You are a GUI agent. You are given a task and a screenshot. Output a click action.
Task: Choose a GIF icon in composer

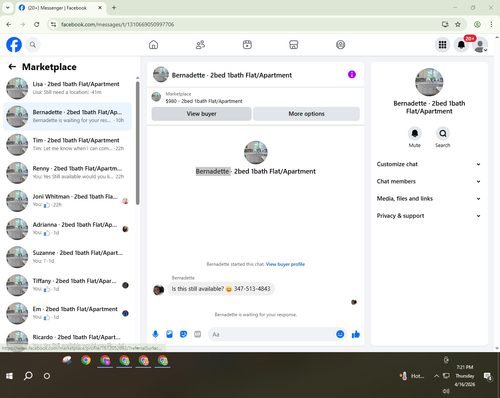(x=198, y=334)
